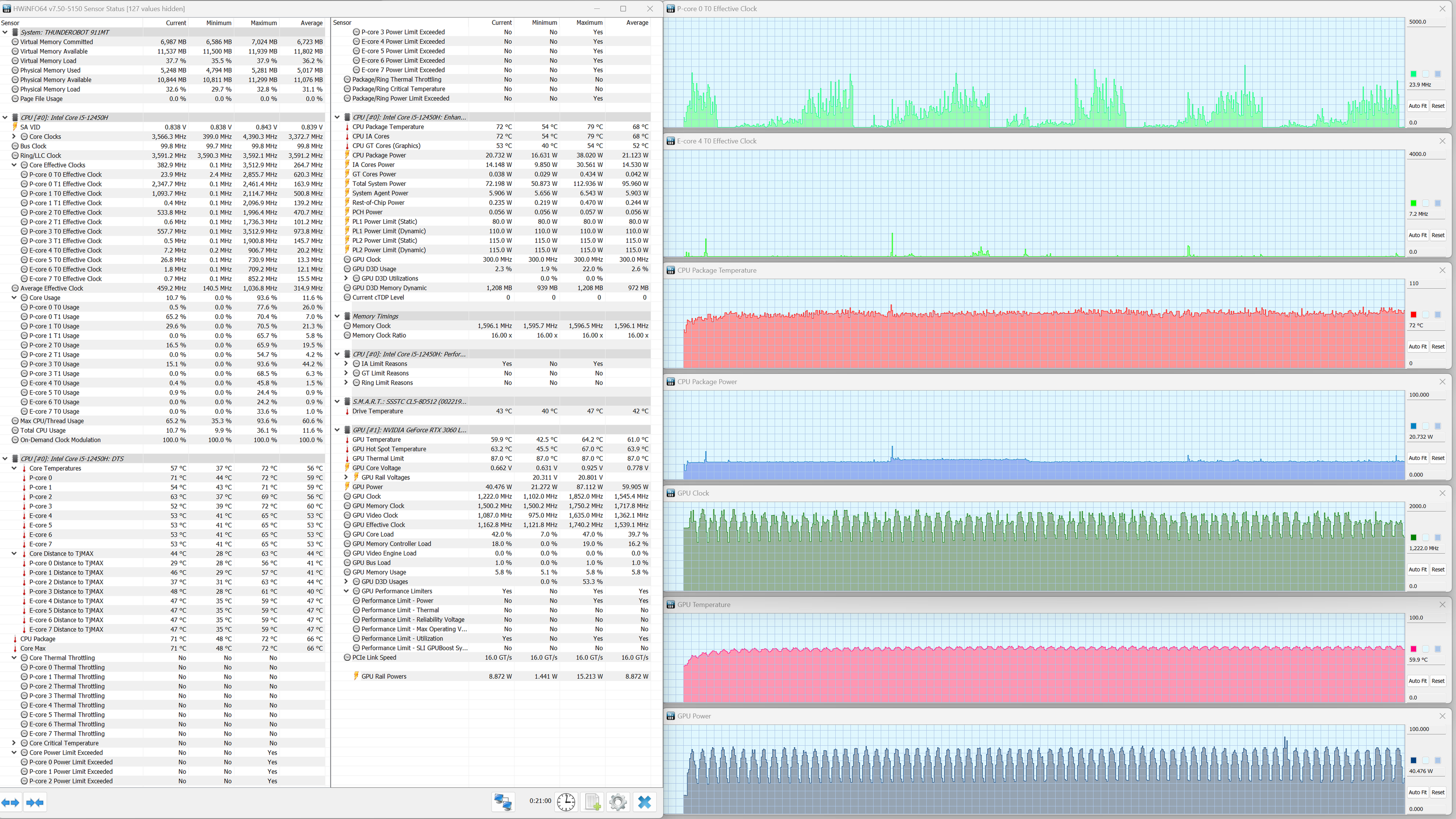Open sensor settings gear icon

click(618, 802)
